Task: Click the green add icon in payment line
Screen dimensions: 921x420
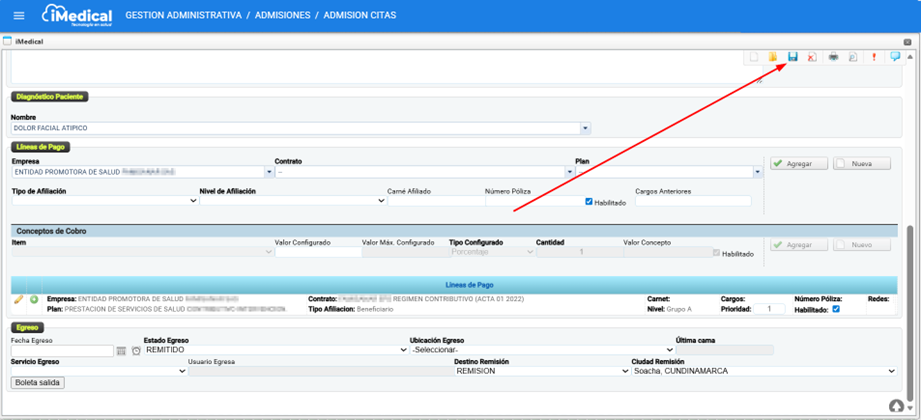Action: tap(34, 299)
